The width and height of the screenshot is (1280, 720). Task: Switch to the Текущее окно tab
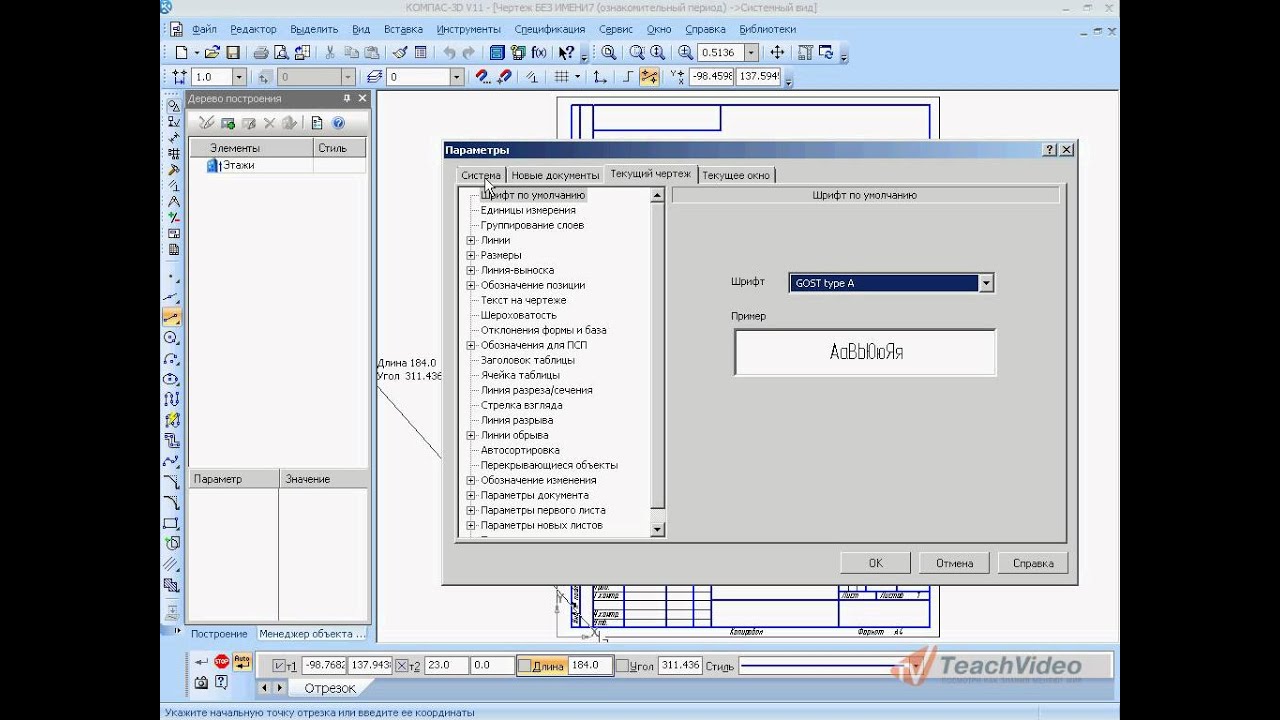(736, 175)
